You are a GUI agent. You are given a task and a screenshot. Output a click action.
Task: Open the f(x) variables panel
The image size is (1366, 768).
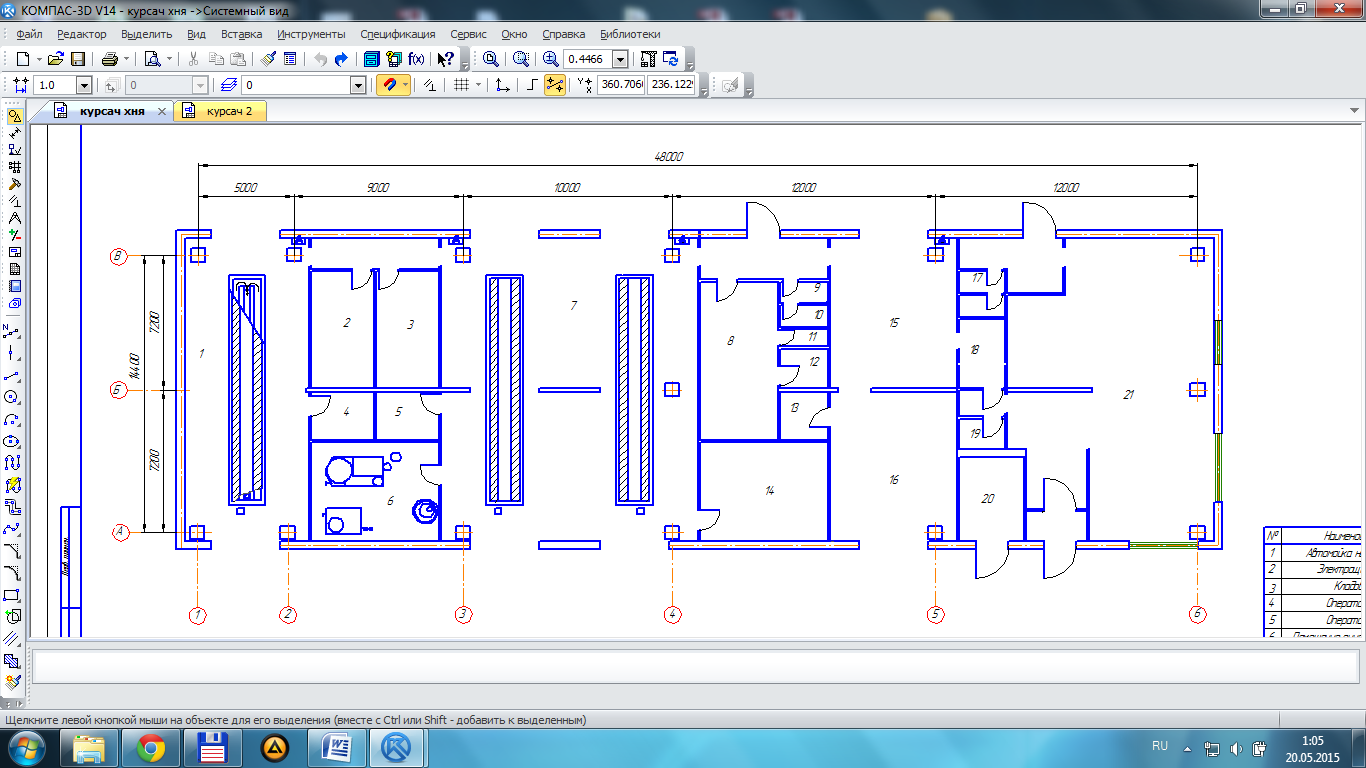[416, 59]
